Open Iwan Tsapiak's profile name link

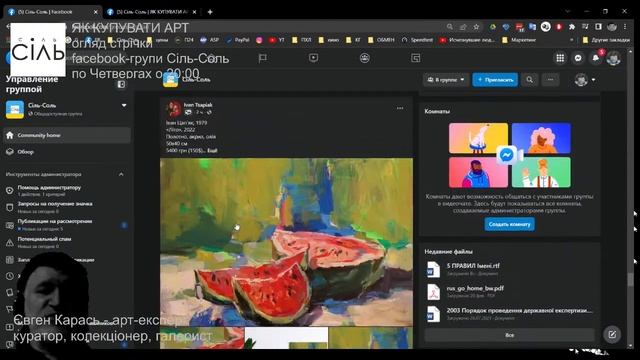click(x=198, y=105)
